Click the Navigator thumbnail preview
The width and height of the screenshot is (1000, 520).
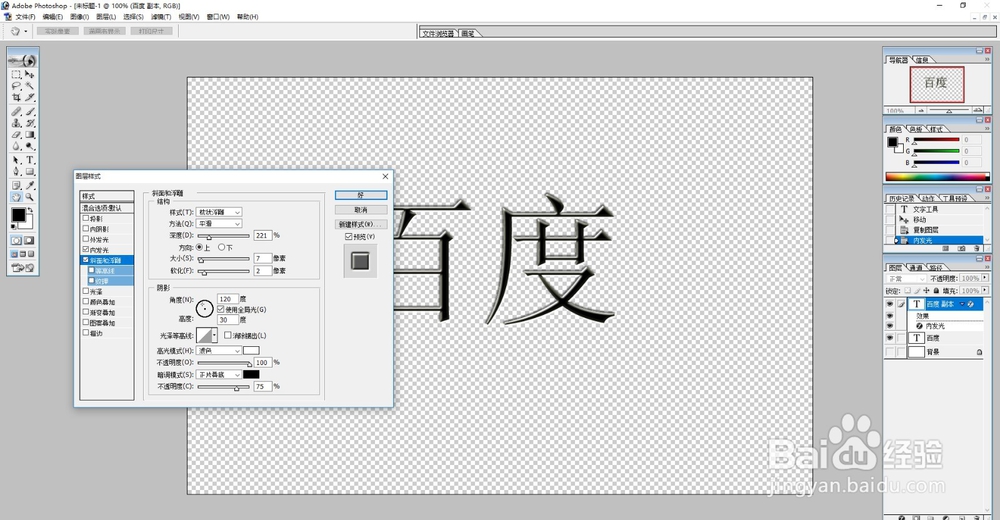(936, 84)
